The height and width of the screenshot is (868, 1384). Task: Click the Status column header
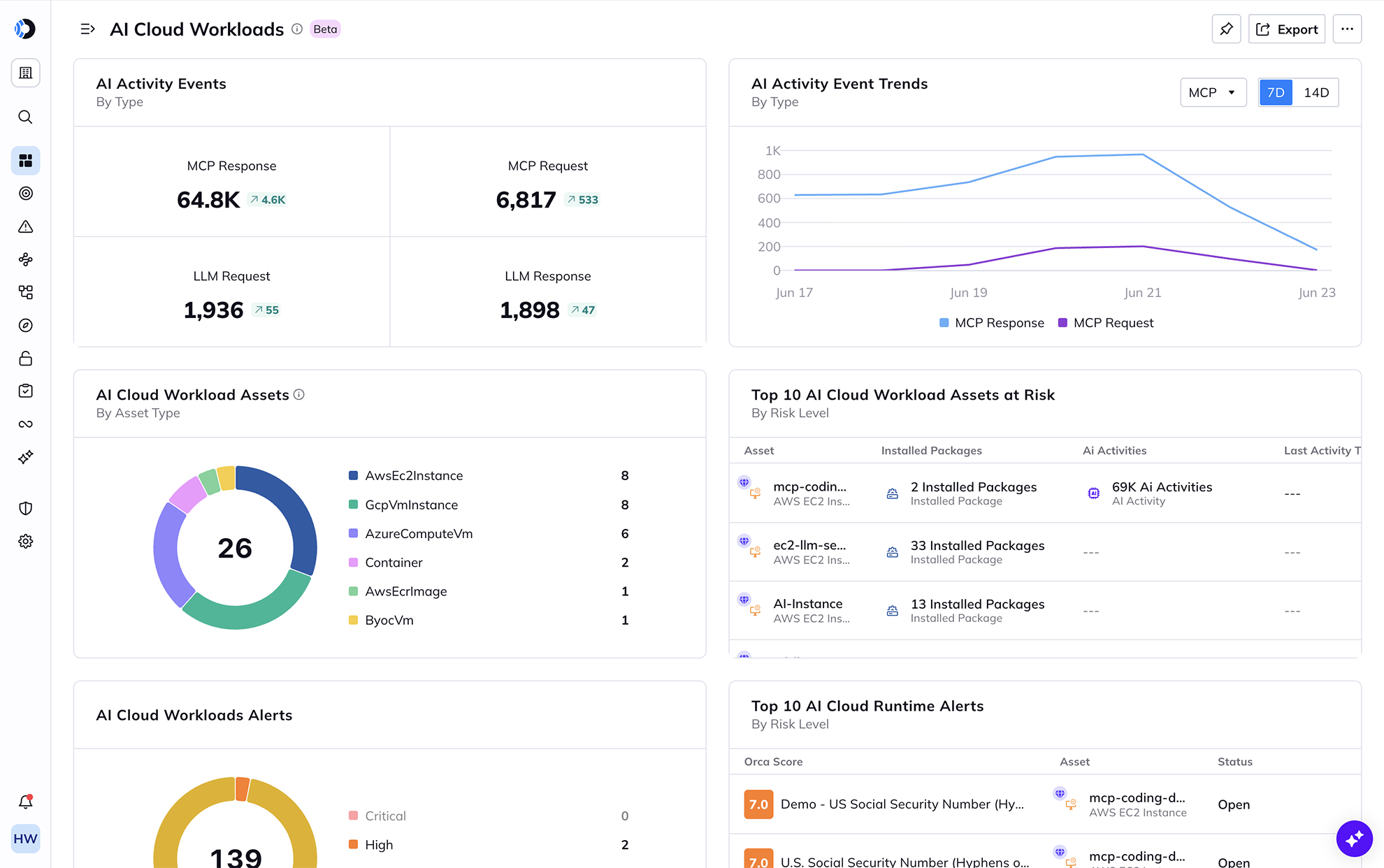pos(1234,762)
